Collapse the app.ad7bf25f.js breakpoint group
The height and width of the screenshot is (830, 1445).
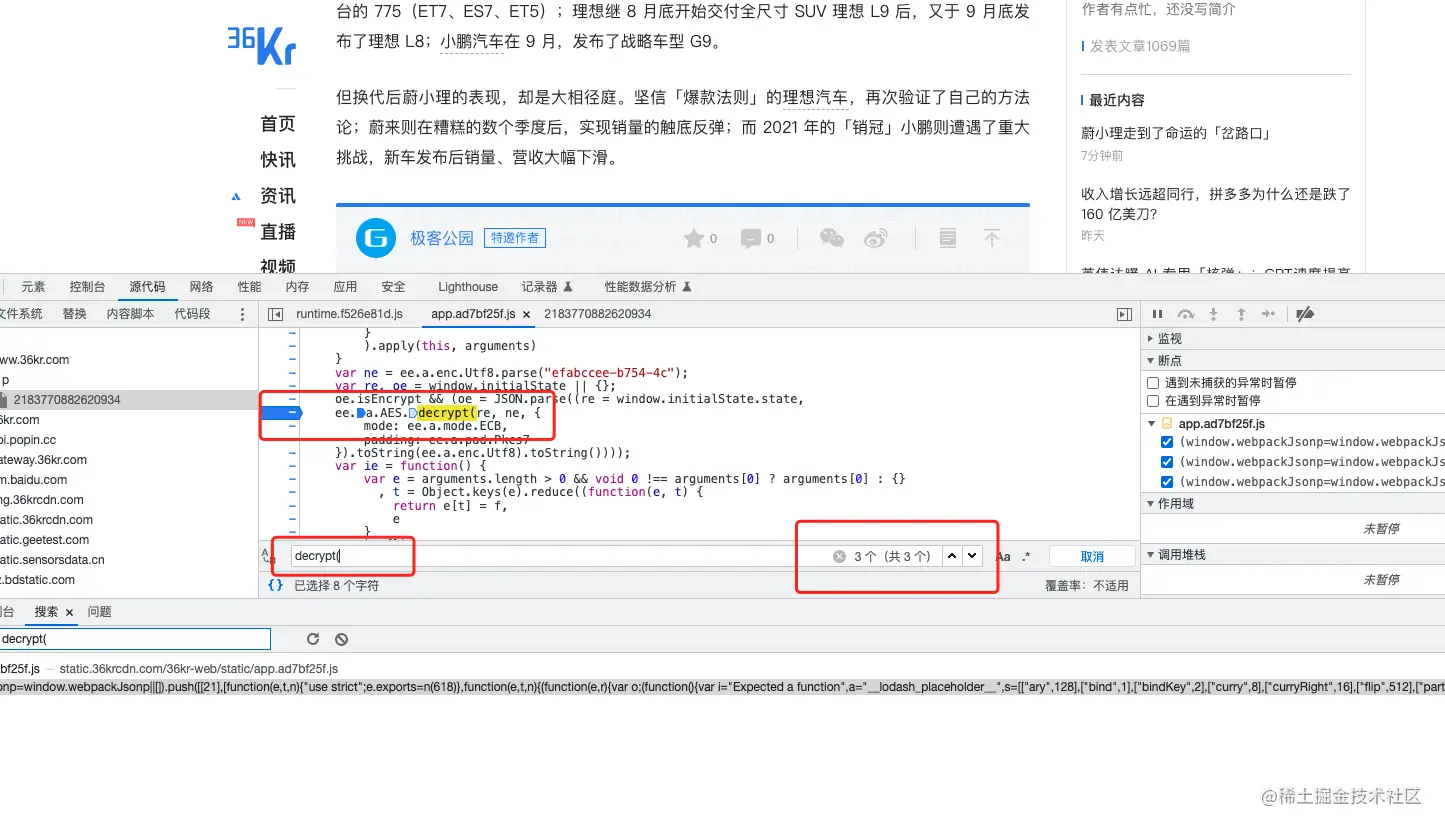[x=1151, y=424]
